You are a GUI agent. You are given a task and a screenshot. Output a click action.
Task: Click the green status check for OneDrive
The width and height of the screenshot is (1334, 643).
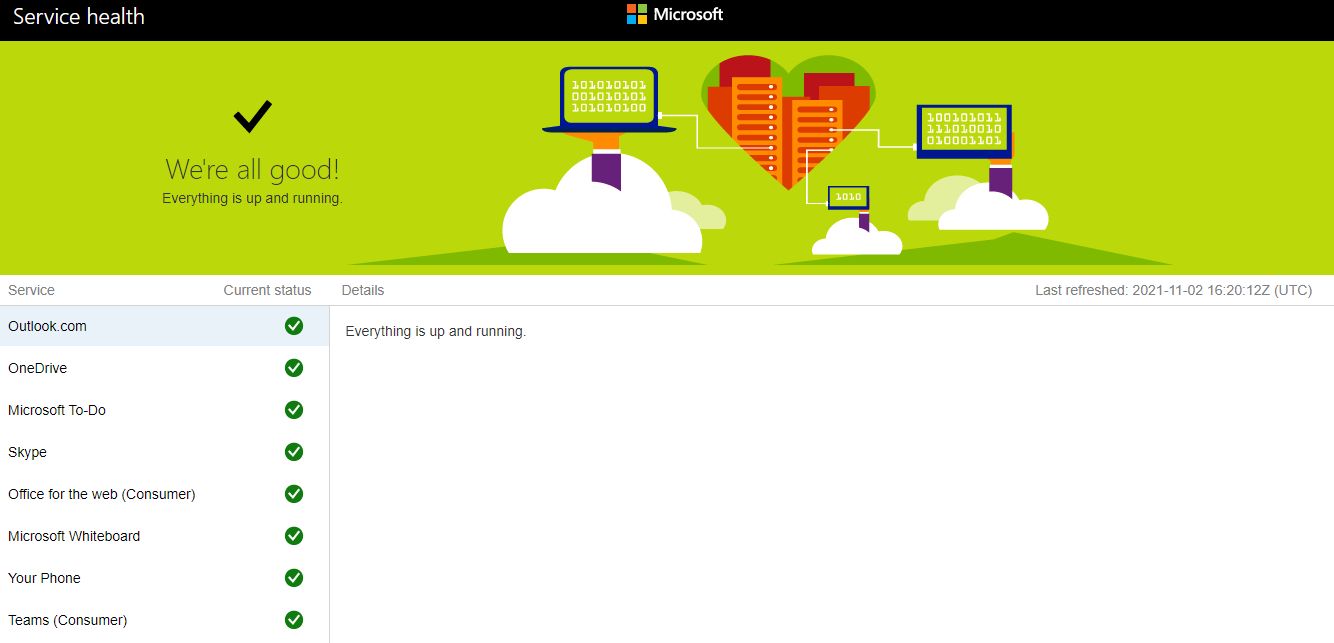[x=294, y=367]
